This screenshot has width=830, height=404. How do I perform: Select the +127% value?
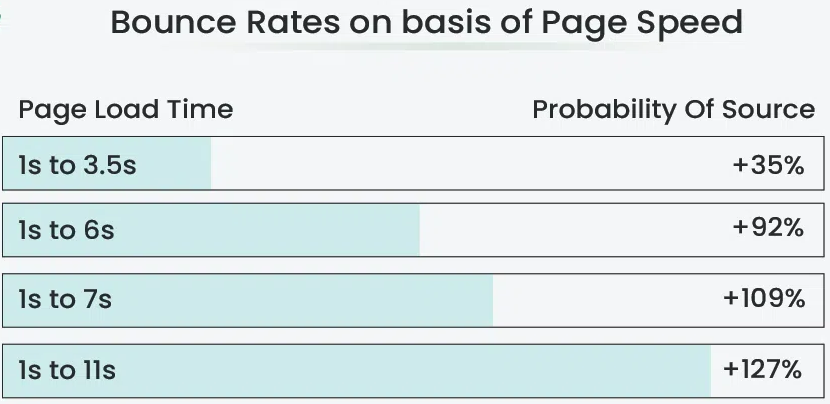point(762,369)
